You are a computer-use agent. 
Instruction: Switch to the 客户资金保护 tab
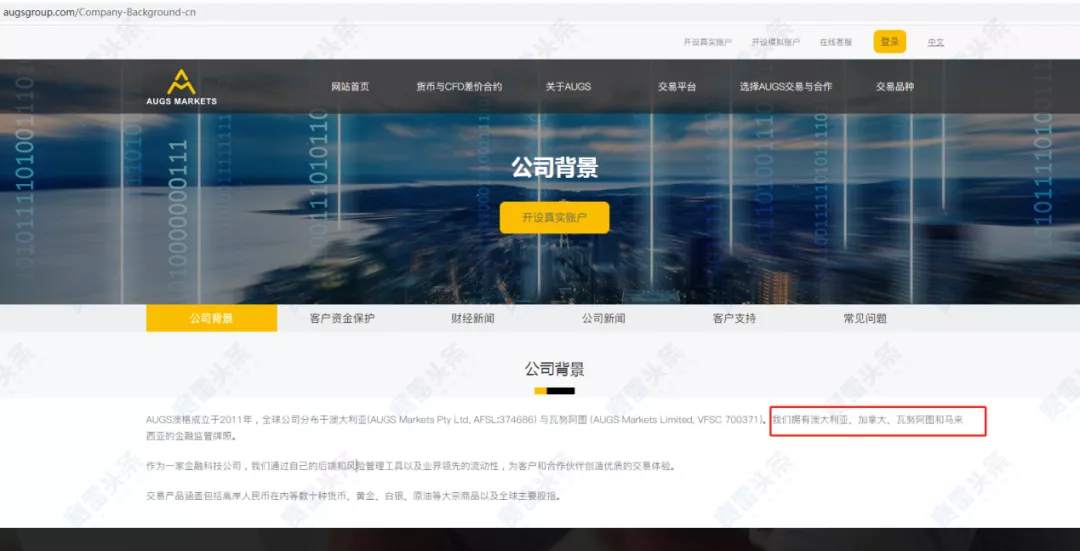pos(342,318)
